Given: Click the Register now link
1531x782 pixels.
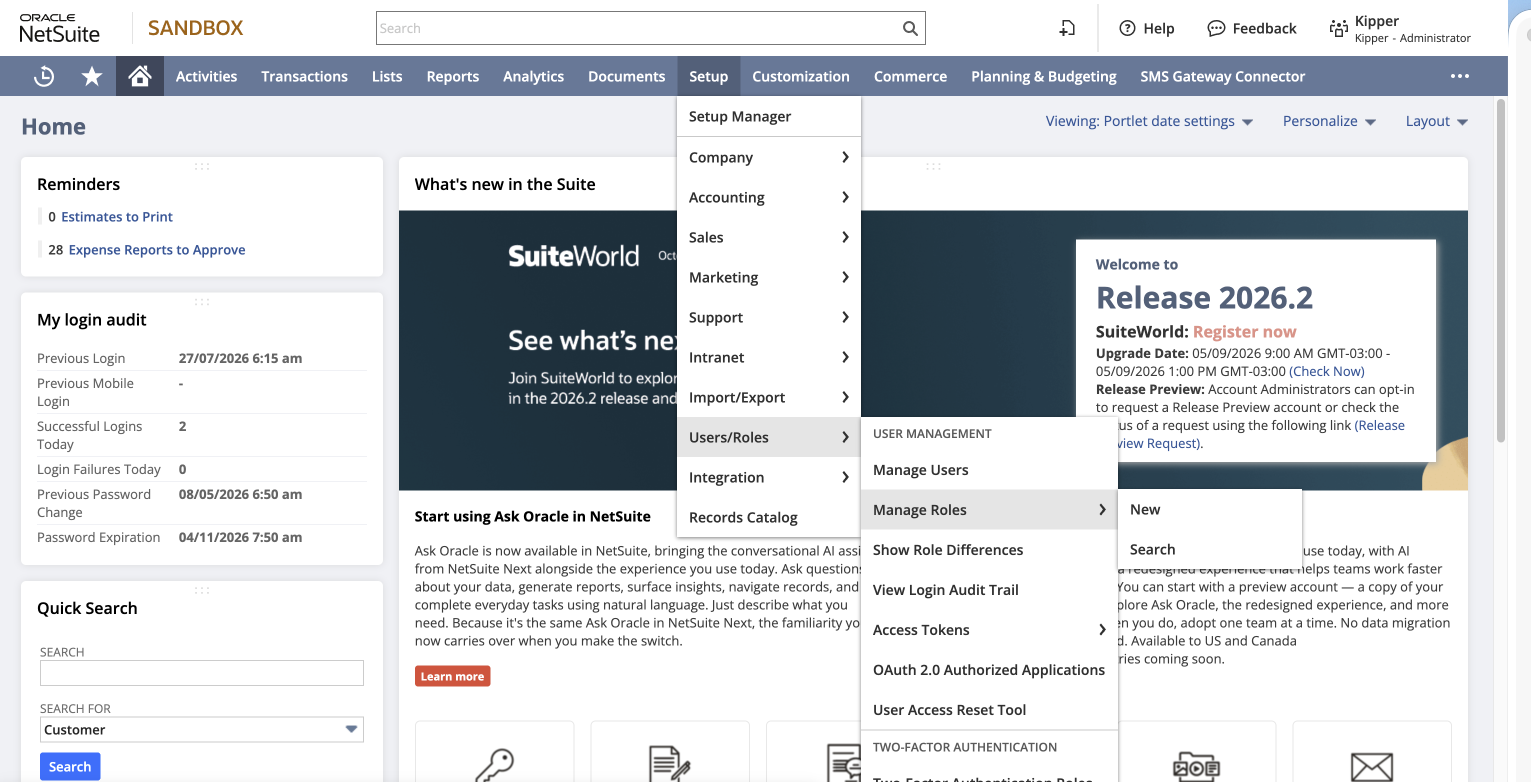Looking at the screenshot, I should pyautogui.click(x=1244, y=331).
